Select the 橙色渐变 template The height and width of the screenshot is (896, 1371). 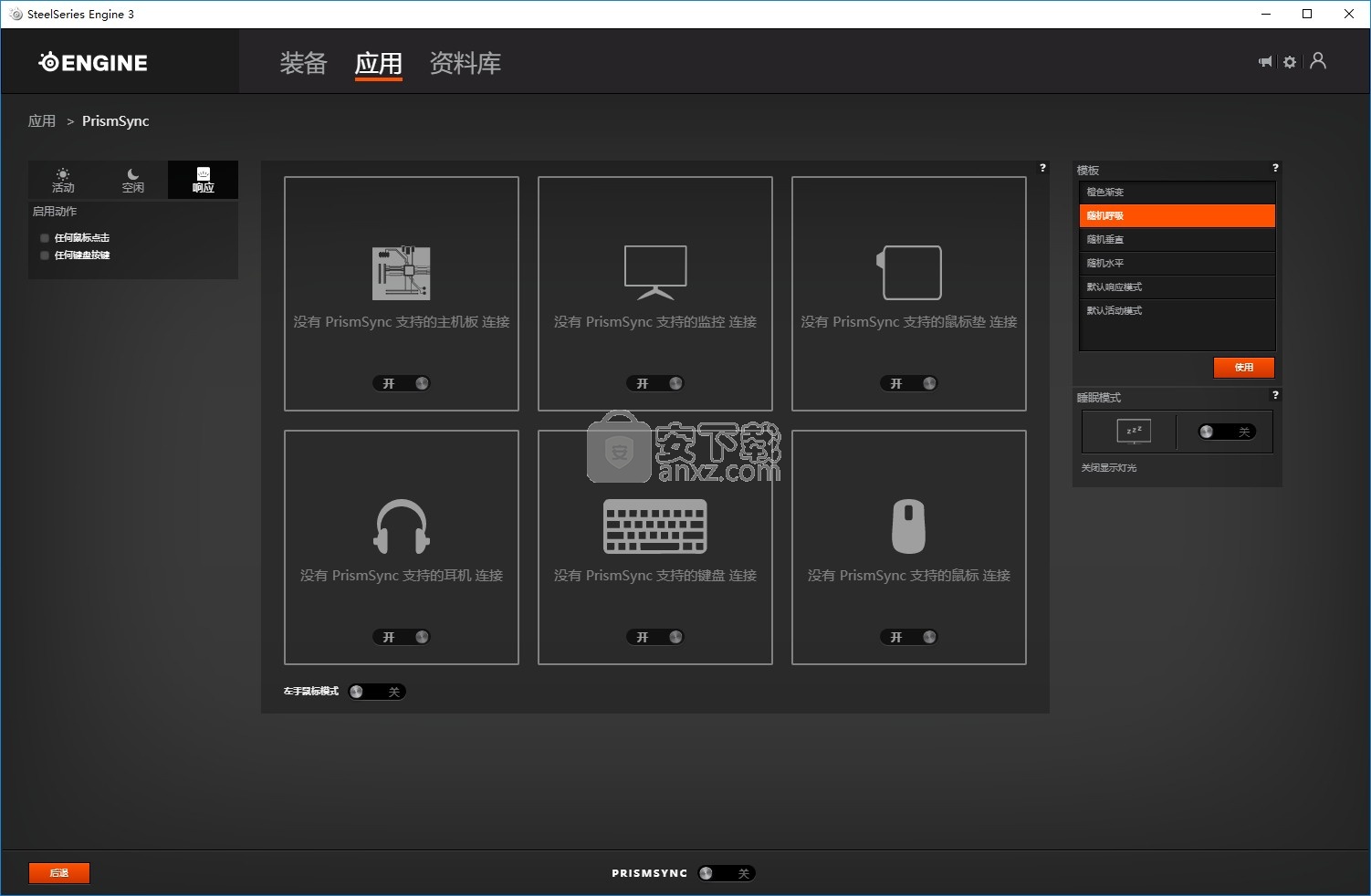(x=1177, y=192)
